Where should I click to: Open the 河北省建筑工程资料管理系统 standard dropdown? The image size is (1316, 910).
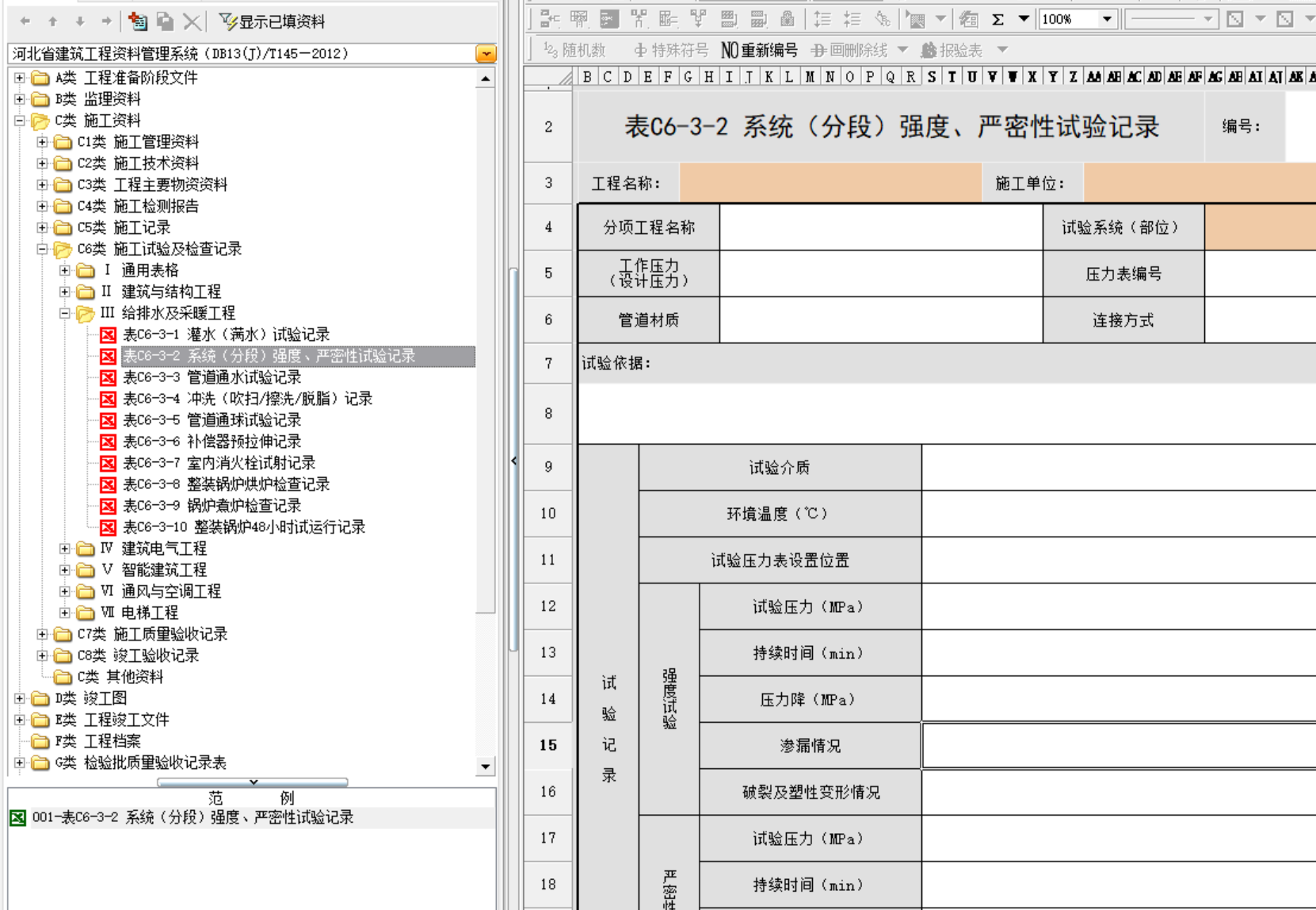[x=486, y=54]
